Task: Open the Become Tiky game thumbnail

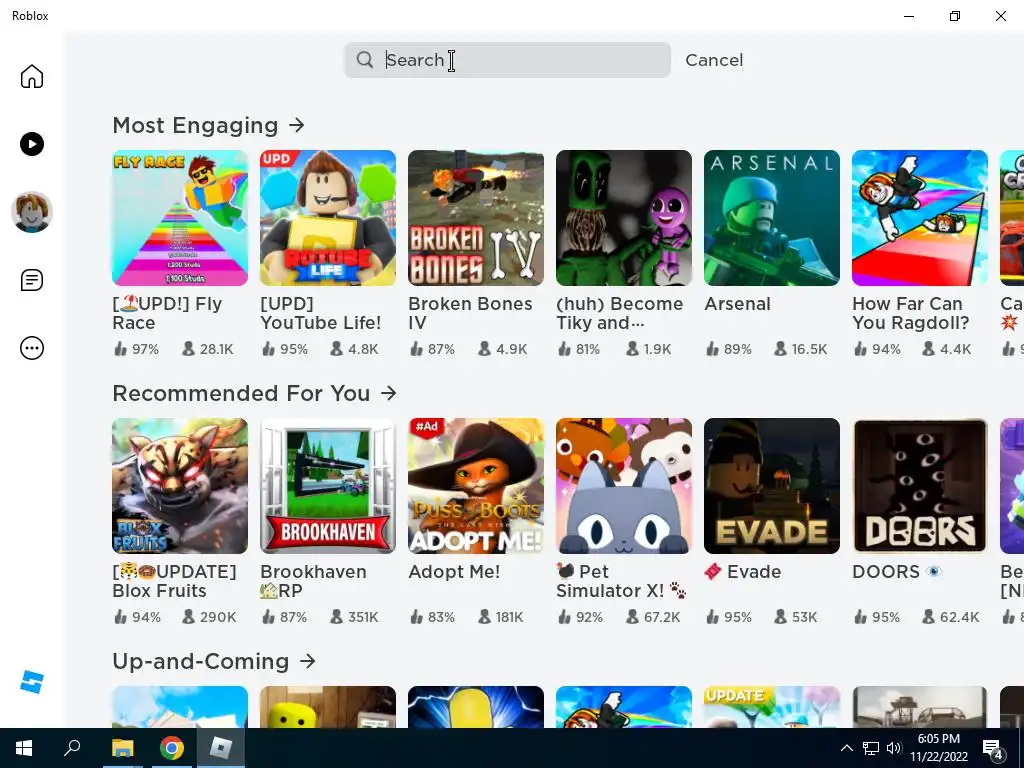Action: pyautogui.click(x=624, y=218)
